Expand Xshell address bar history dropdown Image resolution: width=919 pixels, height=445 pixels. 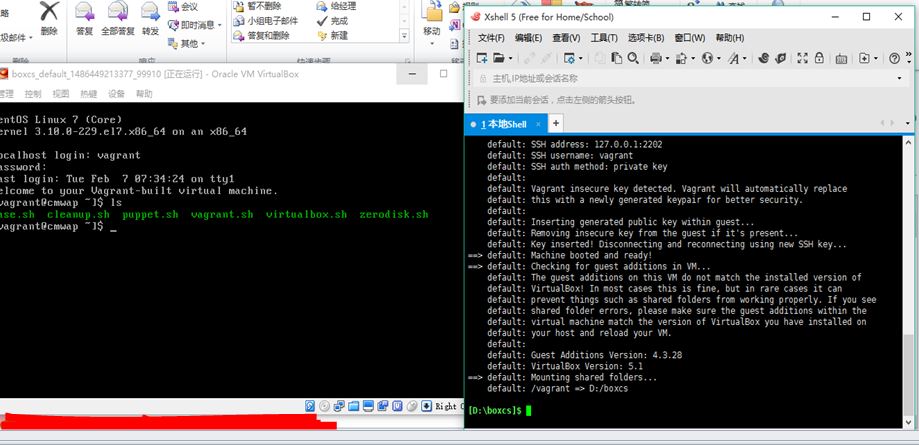click(x=900, y=79)
